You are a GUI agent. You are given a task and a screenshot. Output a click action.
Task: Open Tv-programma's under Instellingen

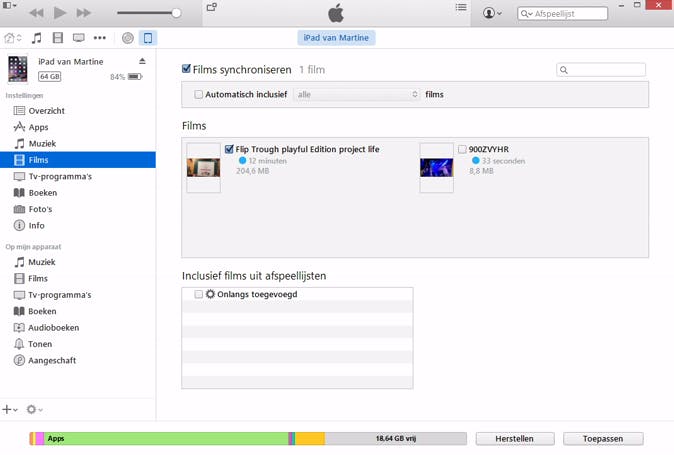click(x=78, y=176)
